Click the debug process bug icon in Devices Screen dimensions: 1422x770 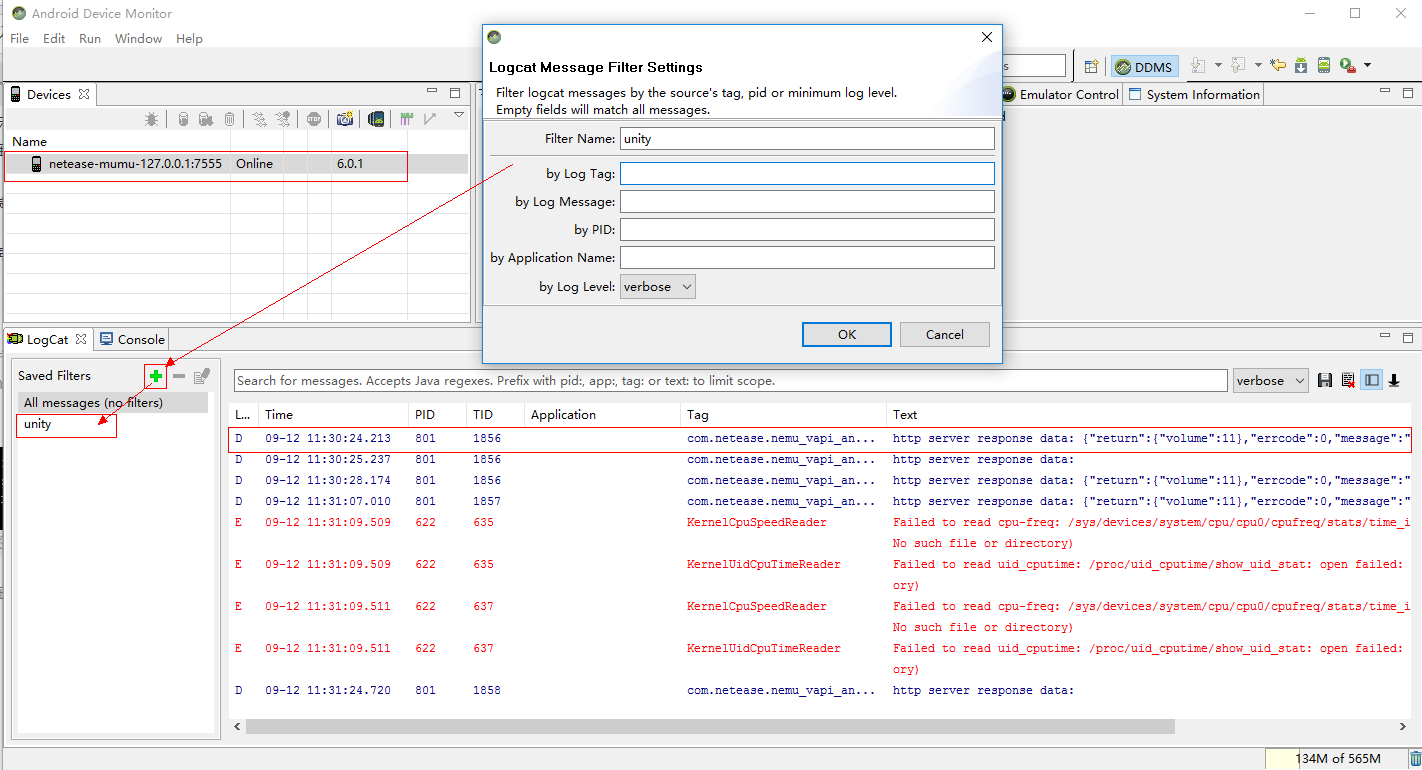(151, 119)
